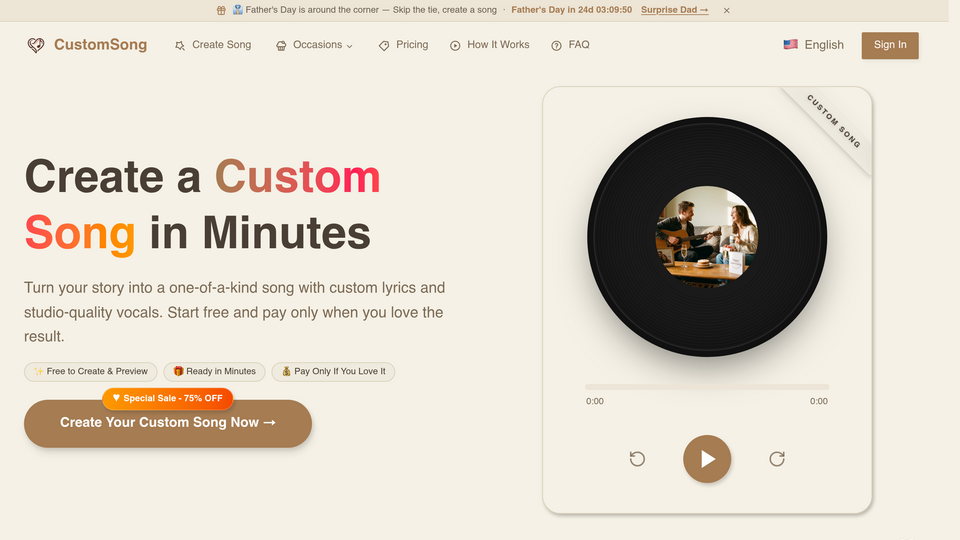Click the Father's Day countdown timer text
960x540 pixels.
click(571, 10)
